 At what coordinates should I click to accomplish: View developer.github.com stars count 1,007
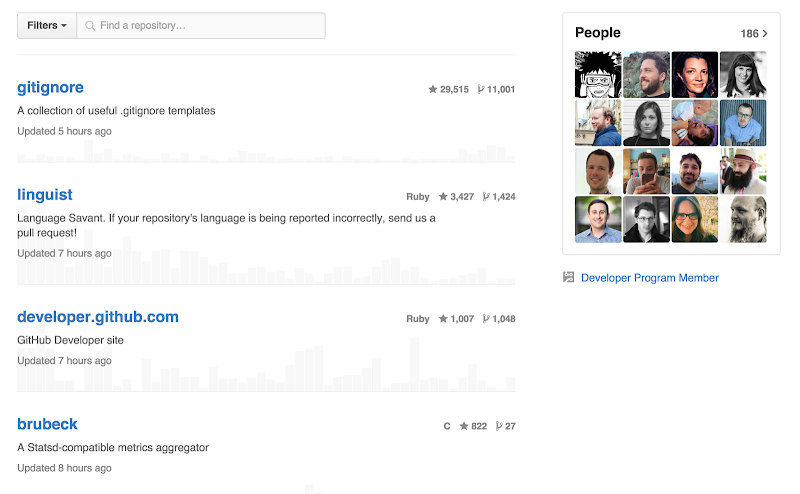[x=457, y=319]
